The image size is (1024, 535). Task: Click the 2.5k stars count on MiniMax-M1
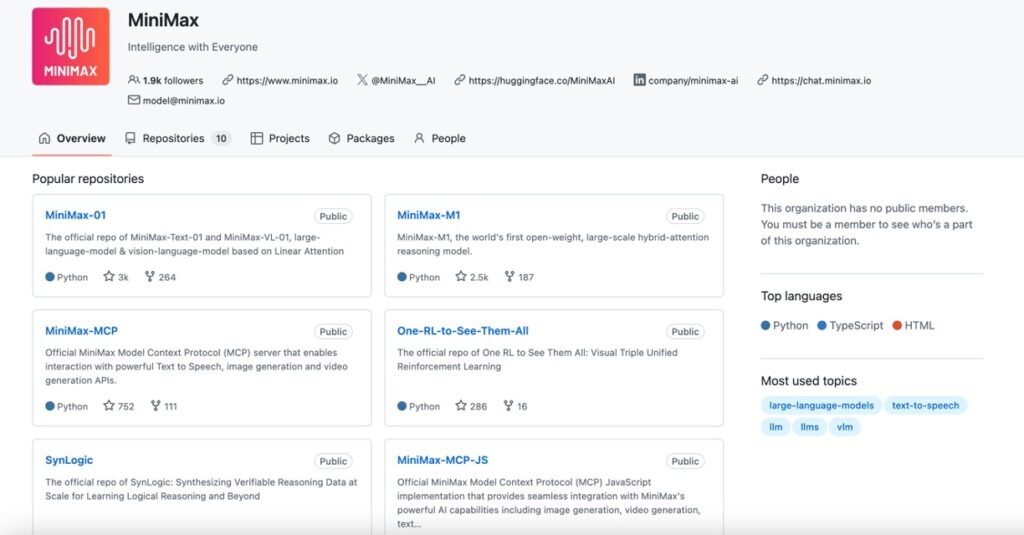coord(479,277)
